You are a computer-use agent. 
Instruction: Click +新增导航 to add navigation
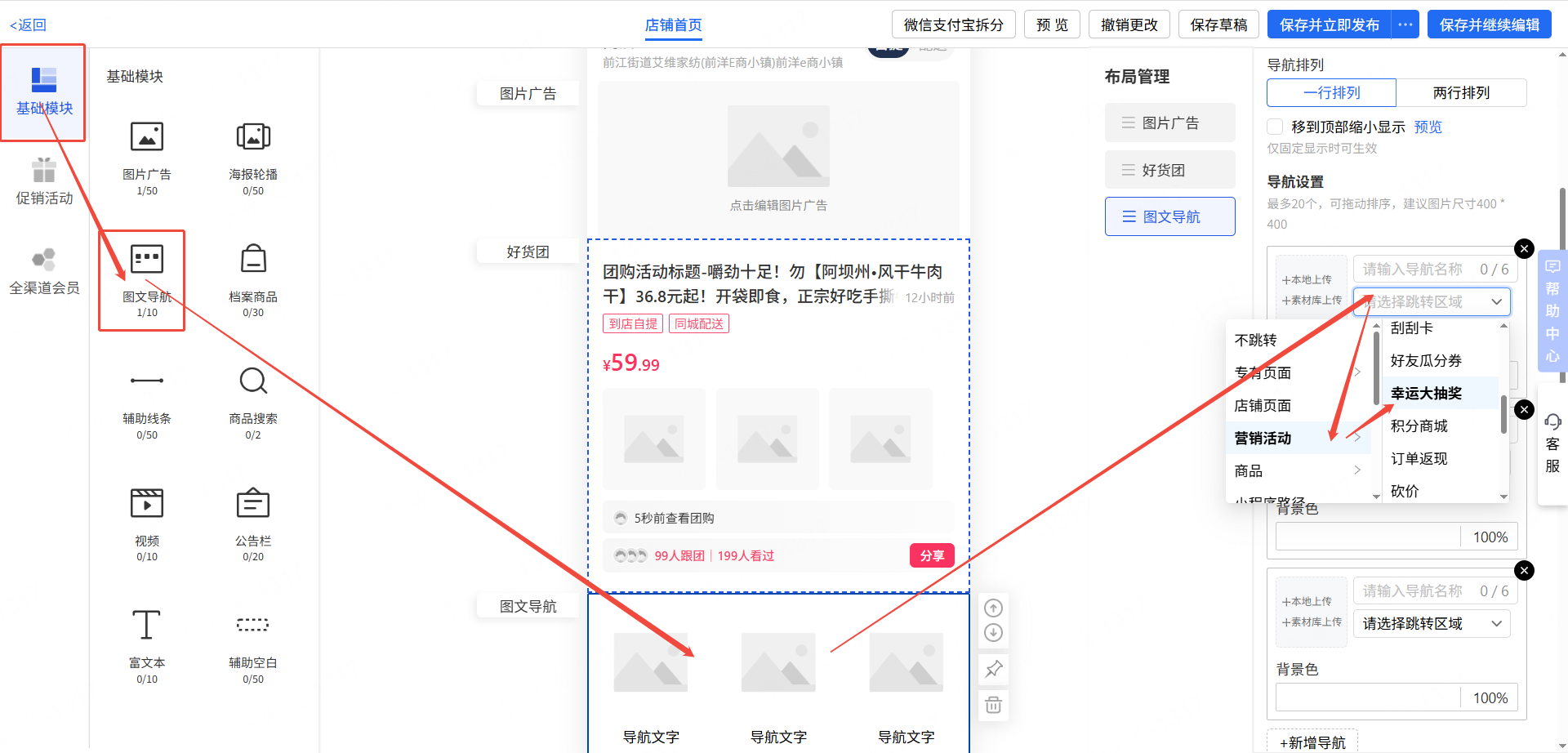coord(1312,742)
